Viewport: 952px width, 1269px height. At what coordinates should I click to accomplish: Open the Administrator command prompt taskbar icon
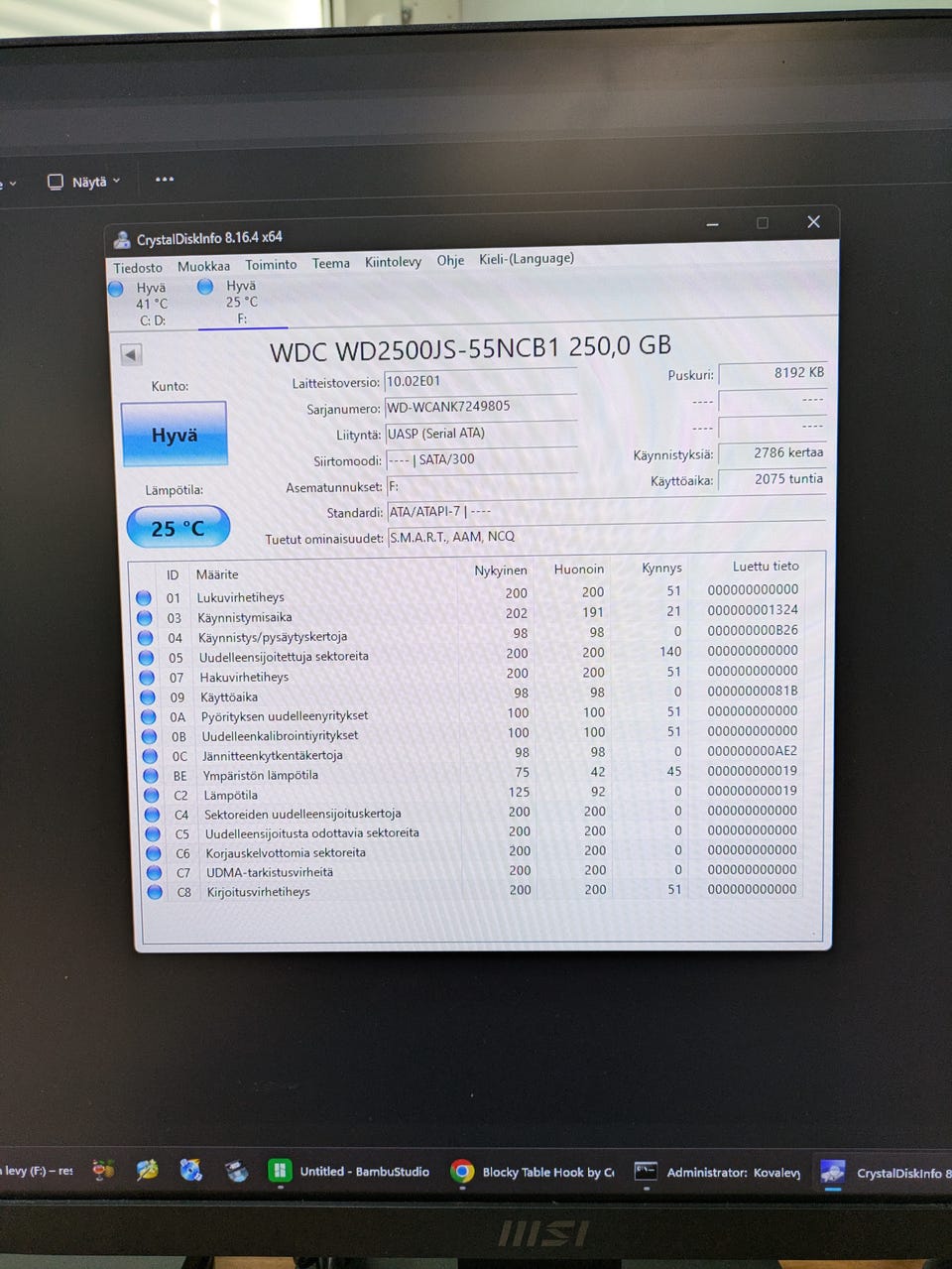646,1172
